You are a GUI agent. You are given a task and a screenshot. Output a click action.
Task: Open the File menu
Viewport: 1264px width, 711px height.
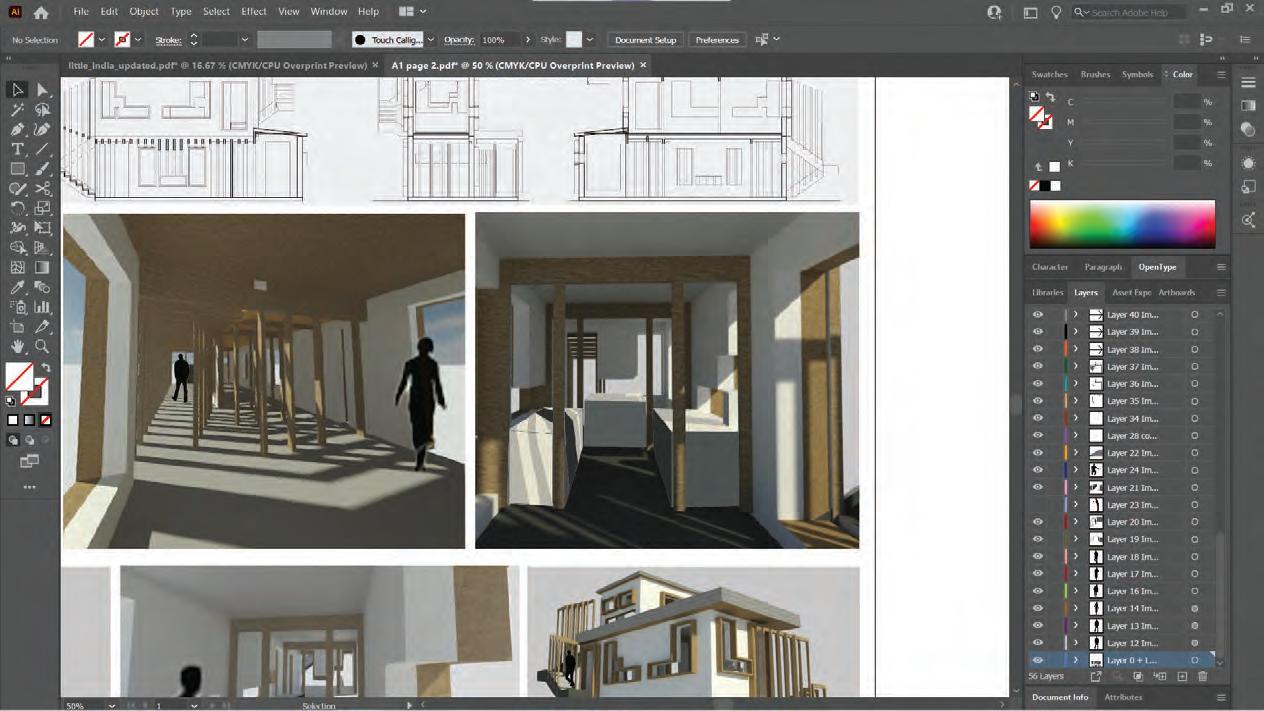(x=81, y=12)
